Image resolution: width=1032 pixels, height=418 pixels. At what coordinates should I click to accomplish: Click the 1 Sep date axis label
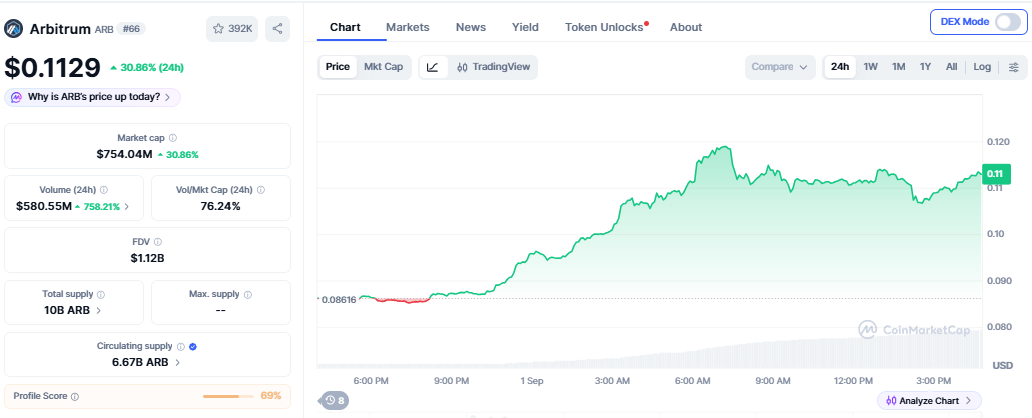click(531, 380)
